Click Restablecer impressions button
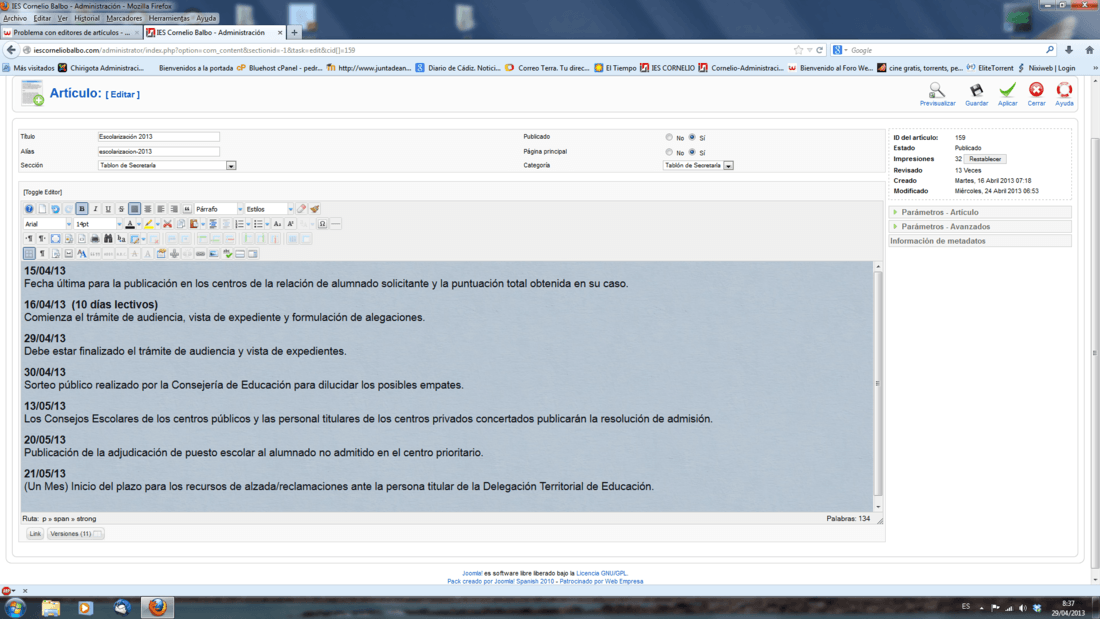The image size is (1100, 619). pyautogui.click(x=985, y=159)
